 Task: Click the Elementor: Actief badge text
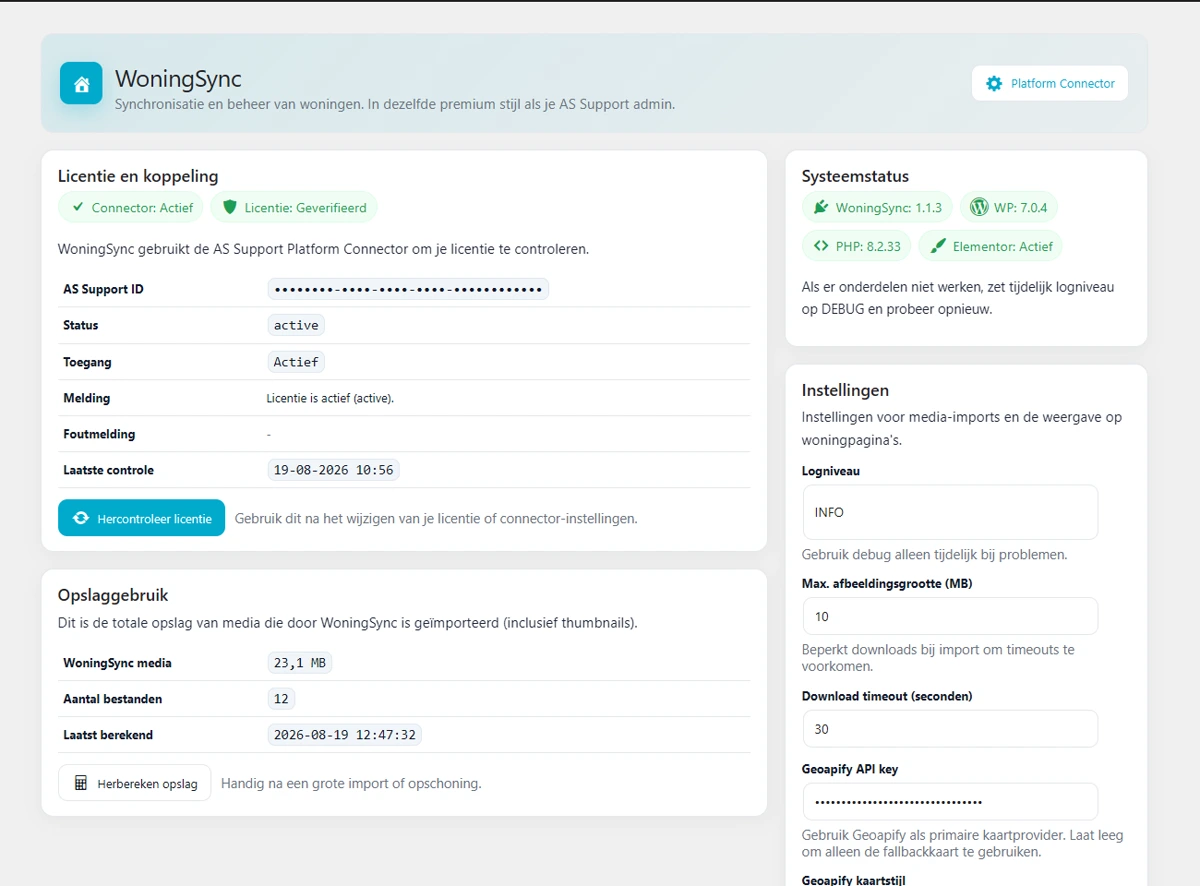[x=1003, y=246]
